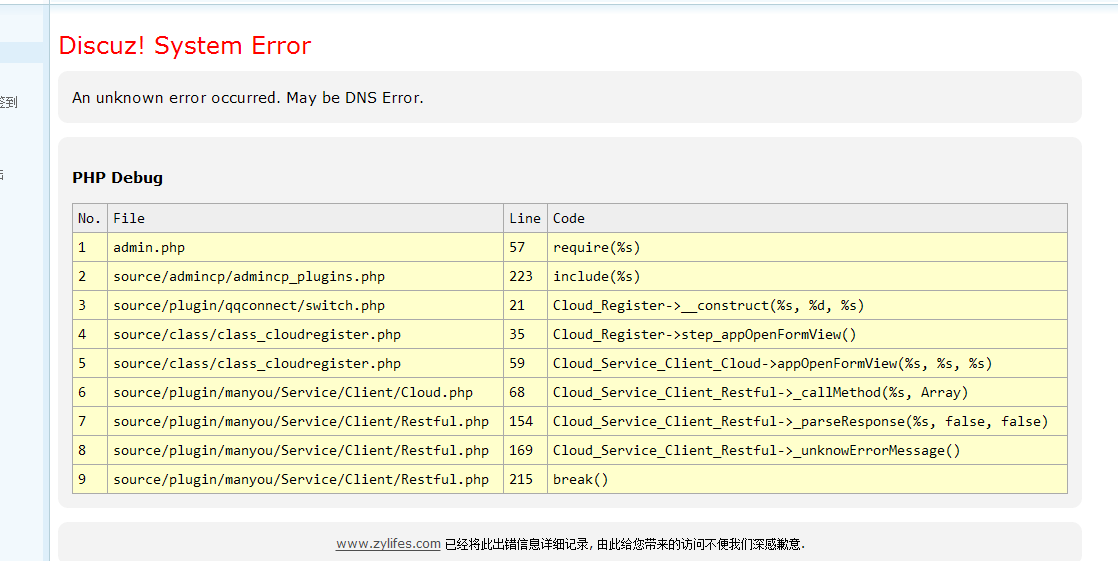Select class_cloudregister.php cell in row 4

click(305, 334)
